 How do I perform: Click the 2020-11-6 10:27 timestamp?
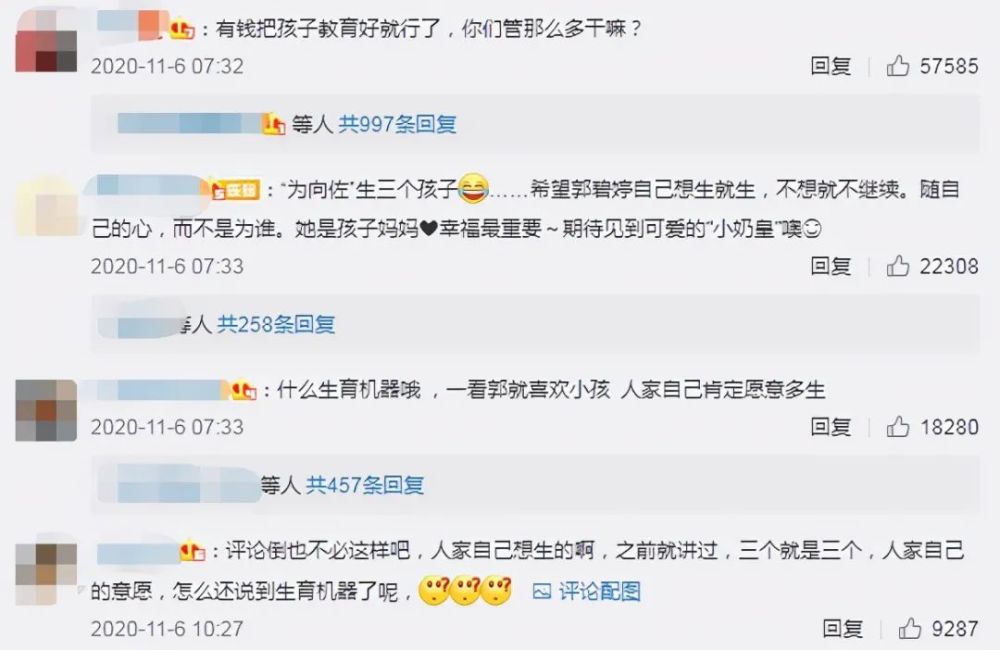point(167,628)
